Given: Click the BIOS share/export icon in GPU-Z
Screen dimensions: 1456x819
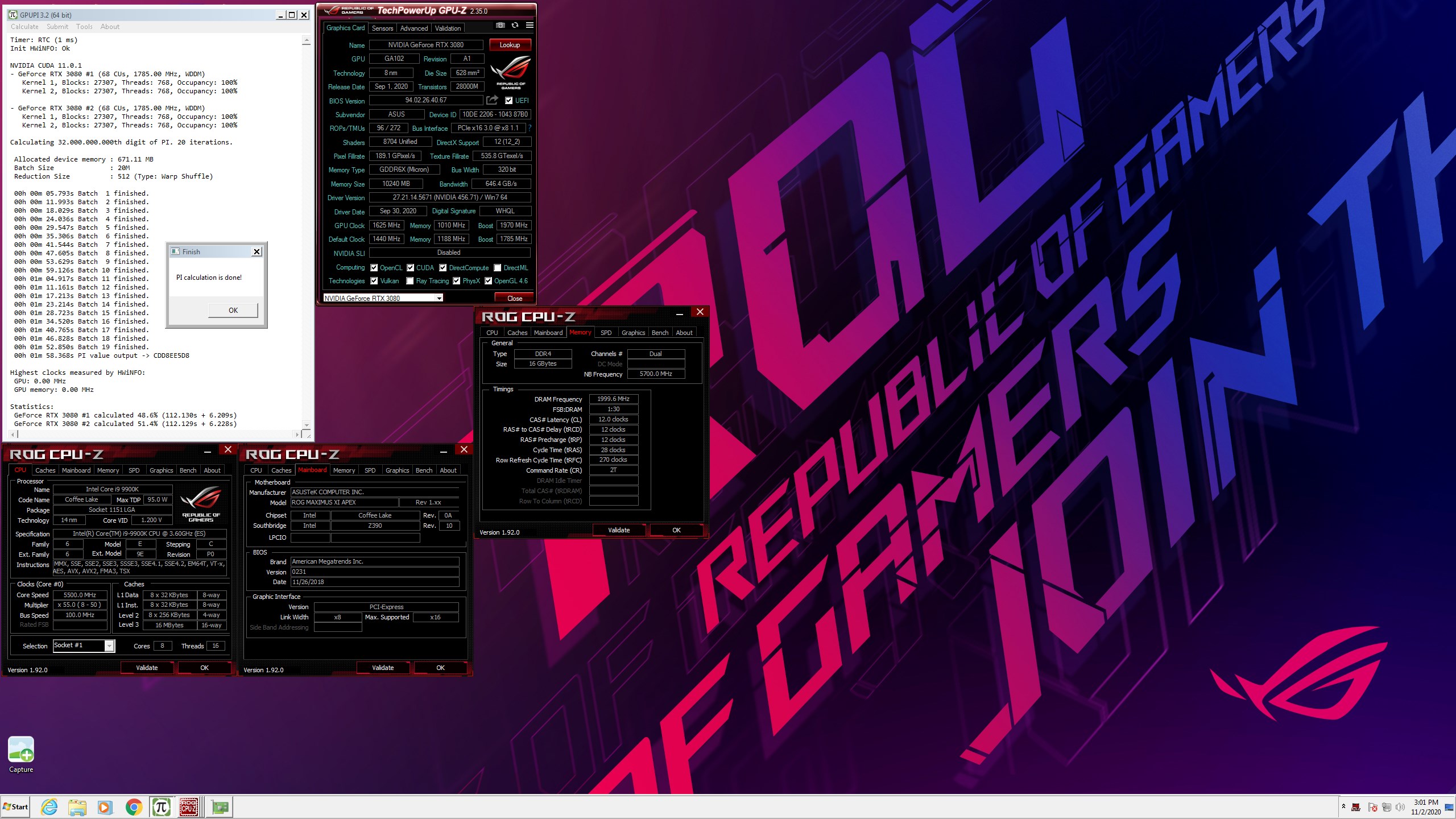Looking at the screenshot, I should pos(493,100).
